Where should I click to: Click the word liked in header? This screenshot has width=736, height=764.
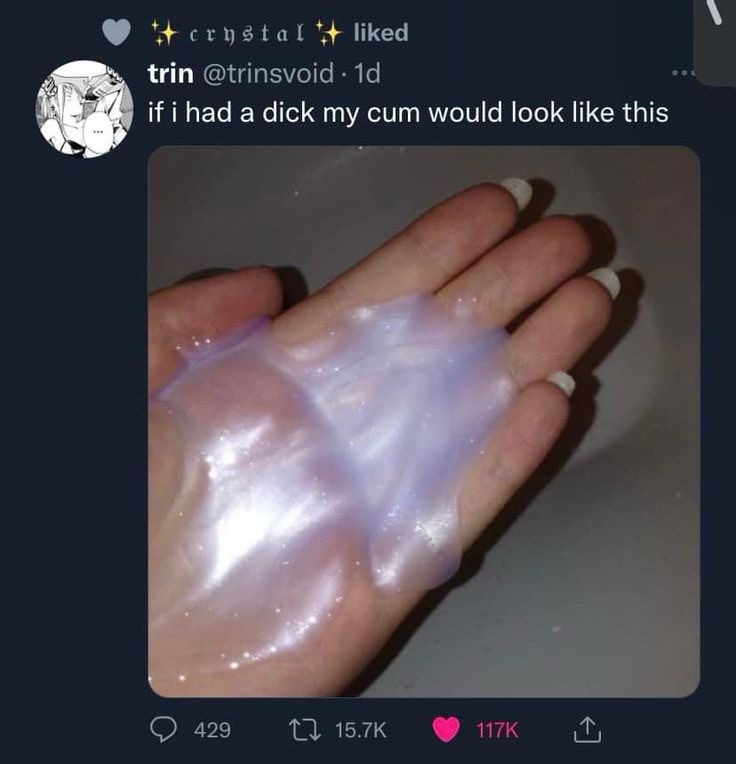pos(381,33)
